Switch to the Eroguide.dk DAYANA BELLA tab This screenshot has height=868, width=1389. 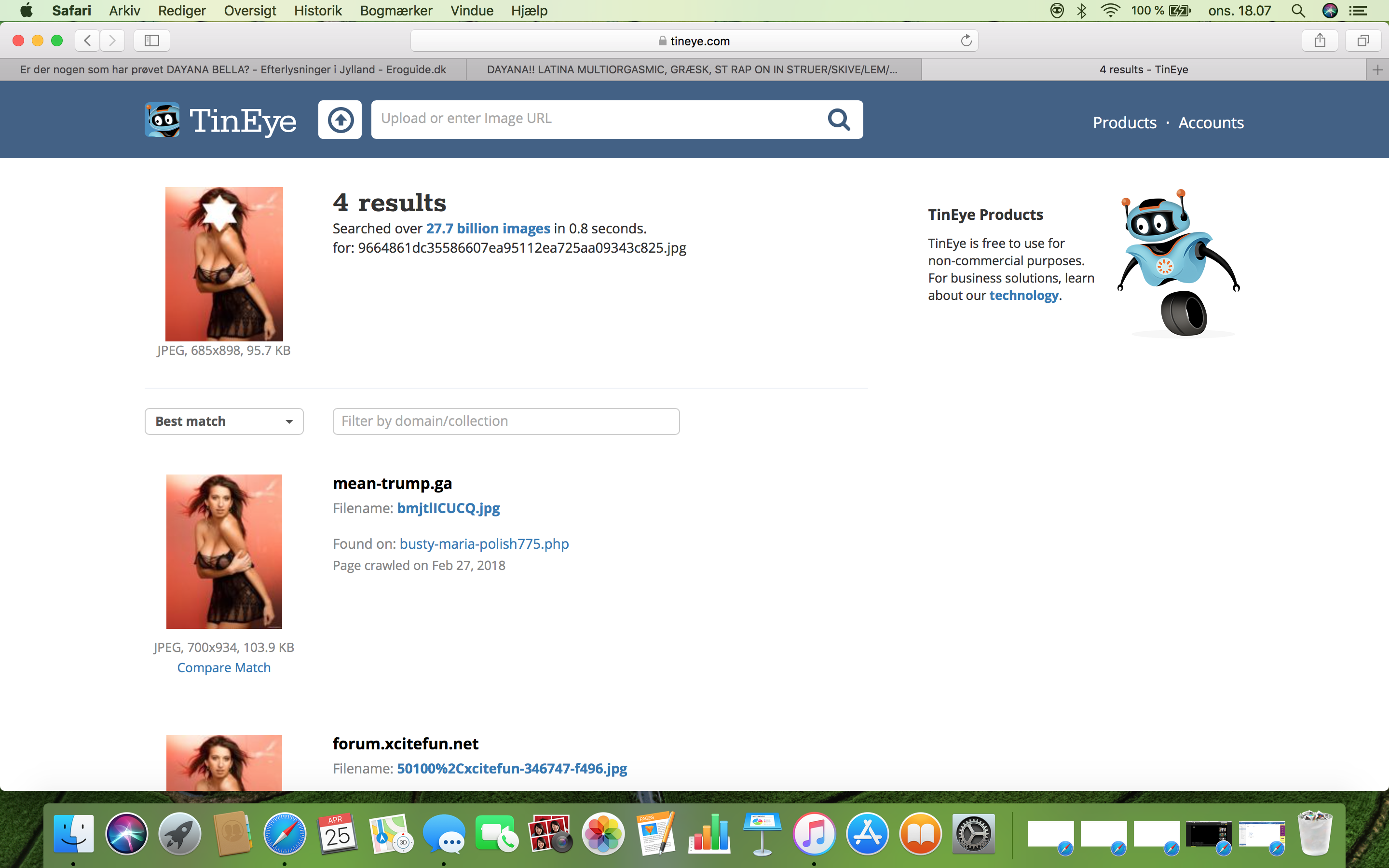[x=233, y=69]
